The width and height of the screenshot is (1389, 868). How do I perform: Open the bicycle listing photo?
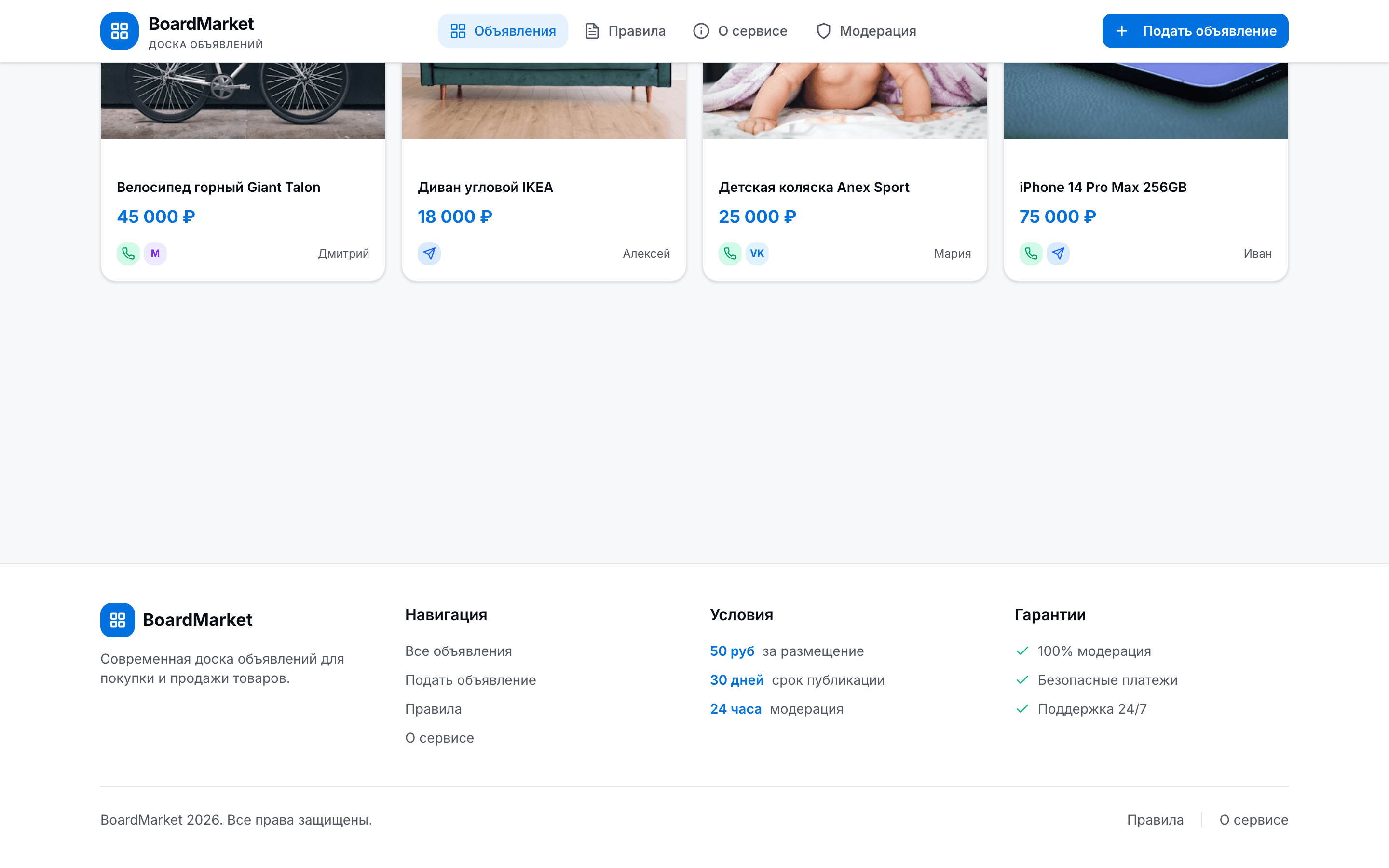coord(243,100)
